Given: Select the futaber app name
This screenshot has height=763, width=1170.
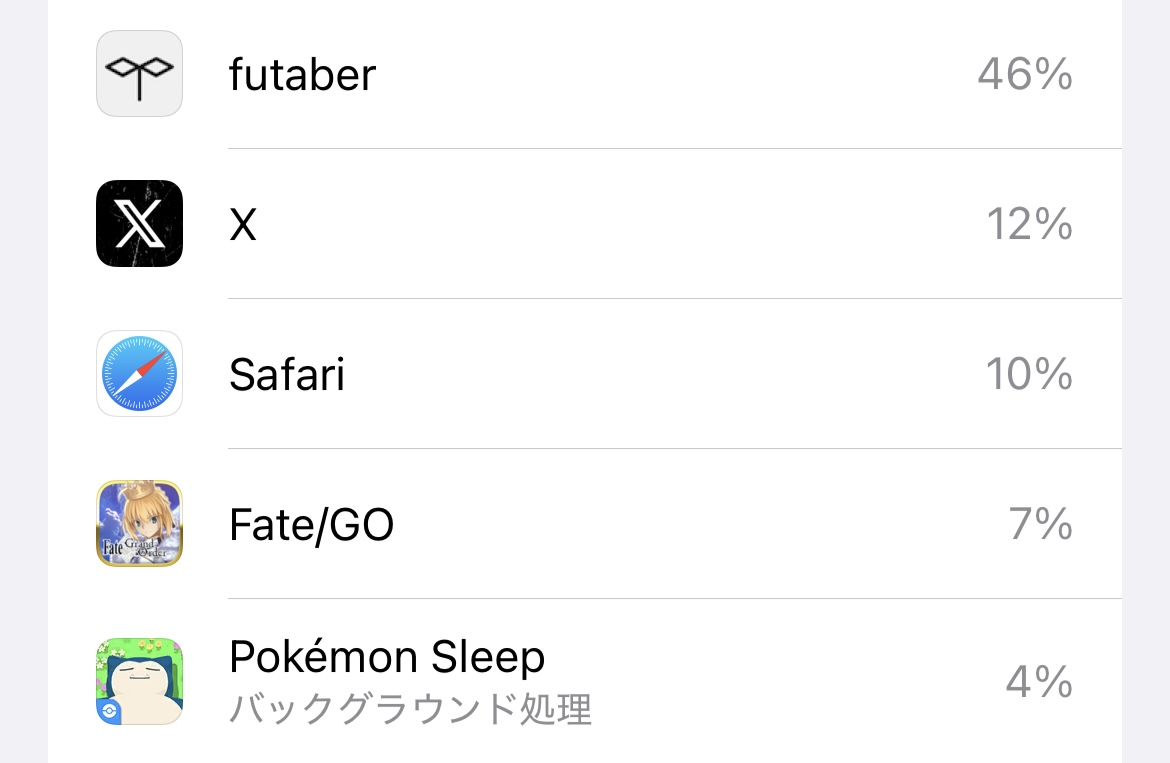Looking at the screenshot, I should pos(302,75).
